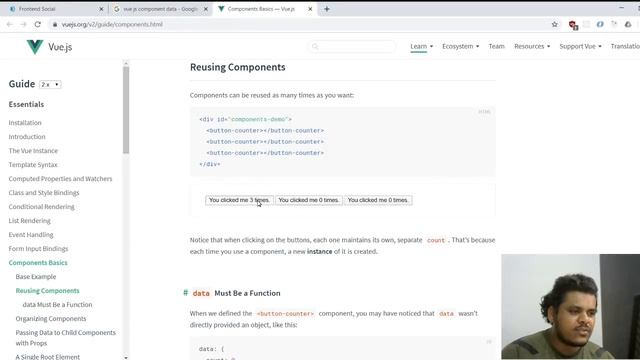Click the Reusing Components heading
This screenshot has width=640, height=360.
pos(238,67)
